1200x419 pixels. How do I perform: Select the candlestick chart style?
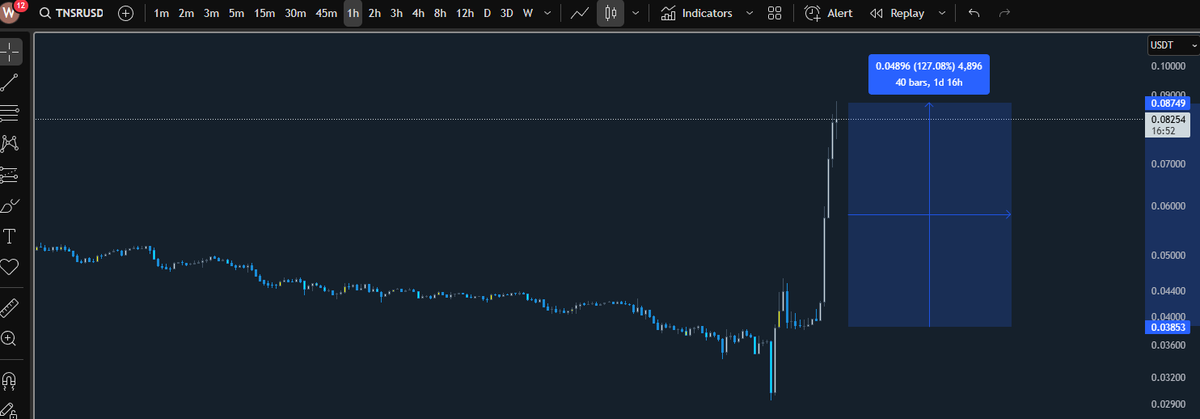point(611,14)
